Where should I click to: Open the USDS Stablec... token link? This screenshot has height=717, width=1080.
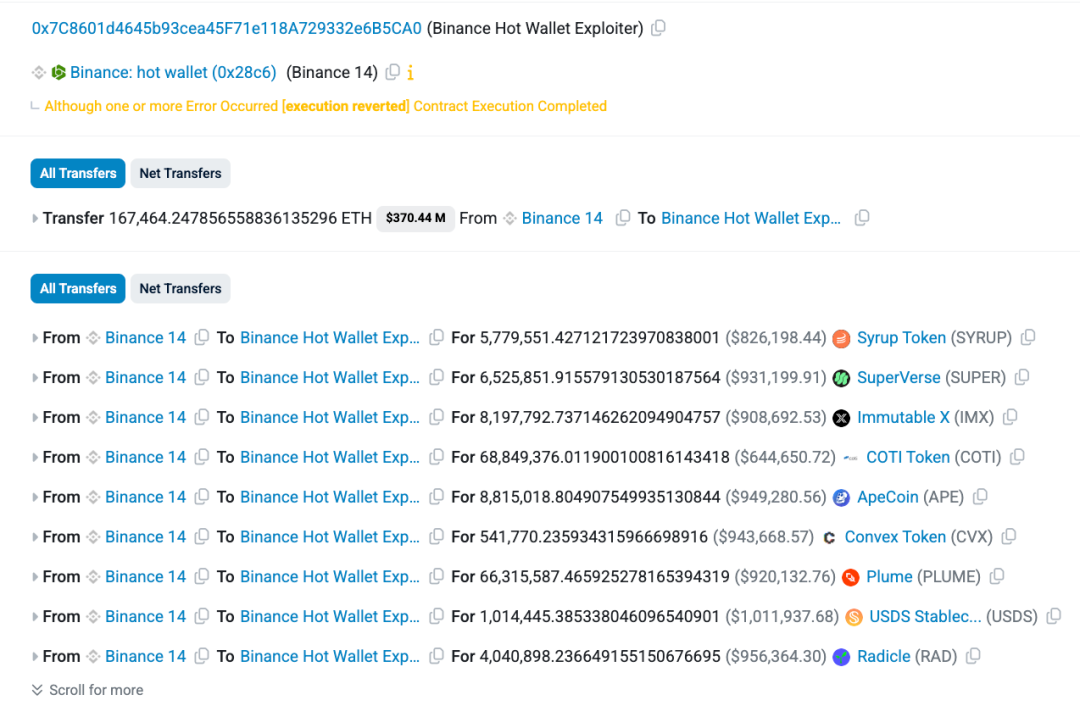[x=925, y=616]
